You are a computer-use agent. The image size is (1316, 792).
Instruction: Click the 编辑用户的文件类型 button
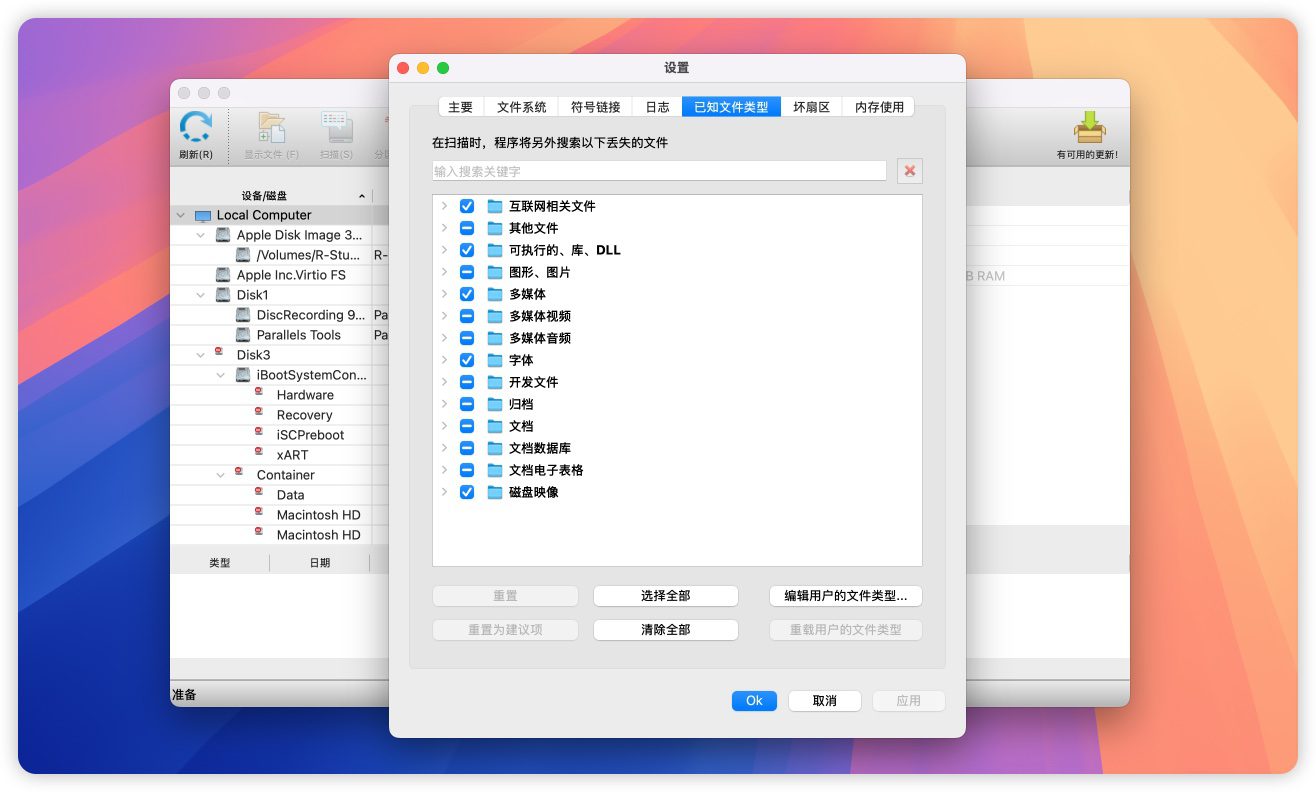click(845, 596)
